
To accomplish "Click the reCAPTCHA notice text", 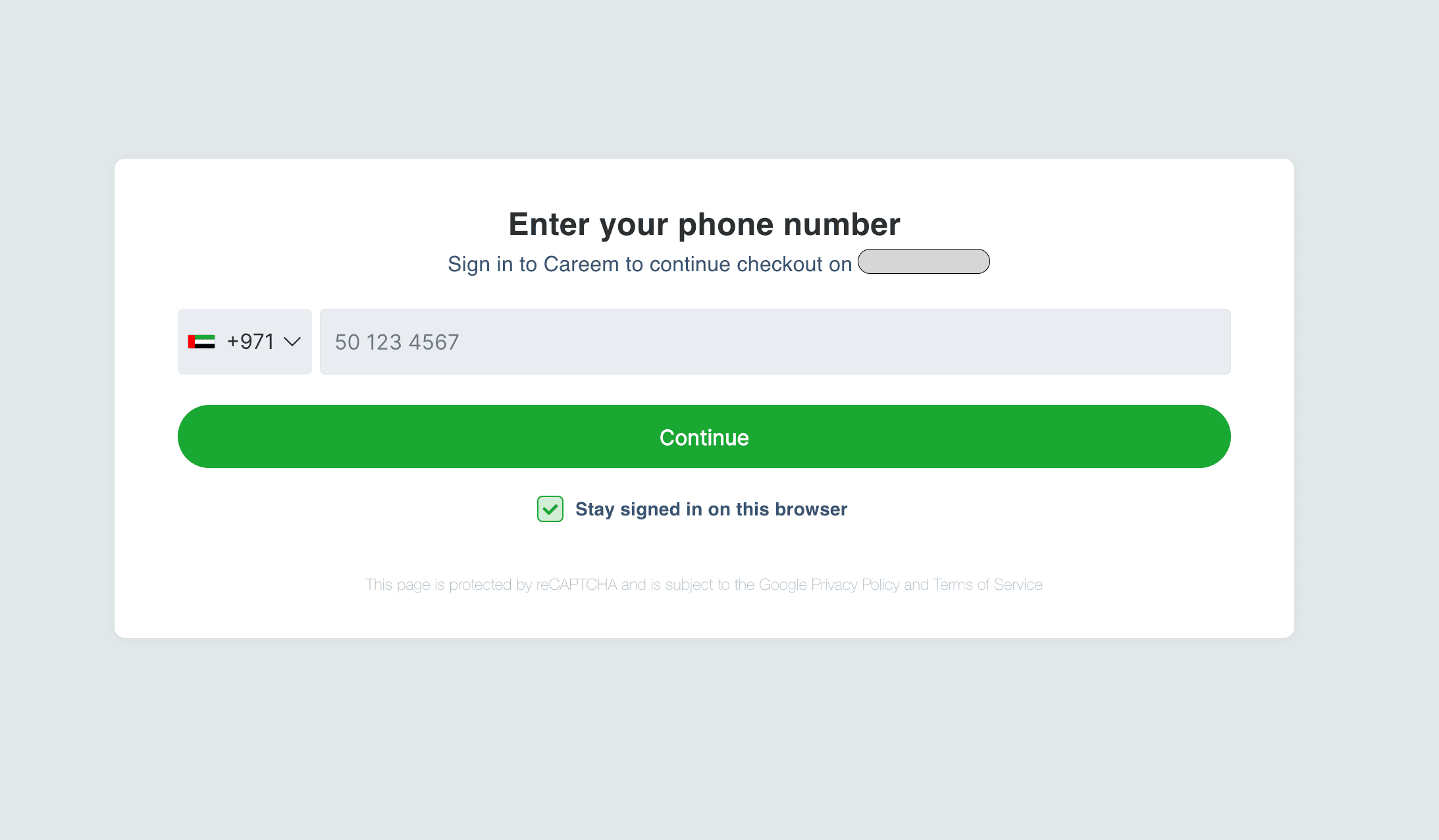I will pos(704,585).
